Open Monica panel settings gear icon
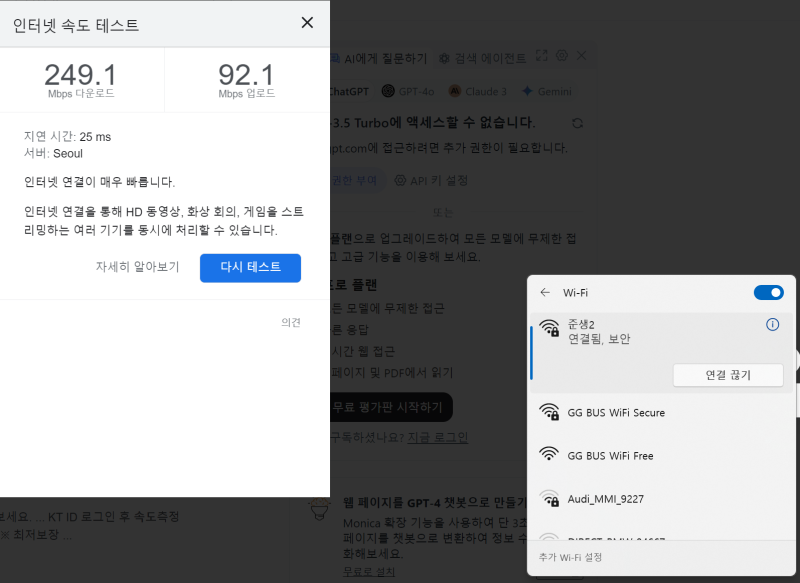Screen dimensions: 800x583 (562, 55)
